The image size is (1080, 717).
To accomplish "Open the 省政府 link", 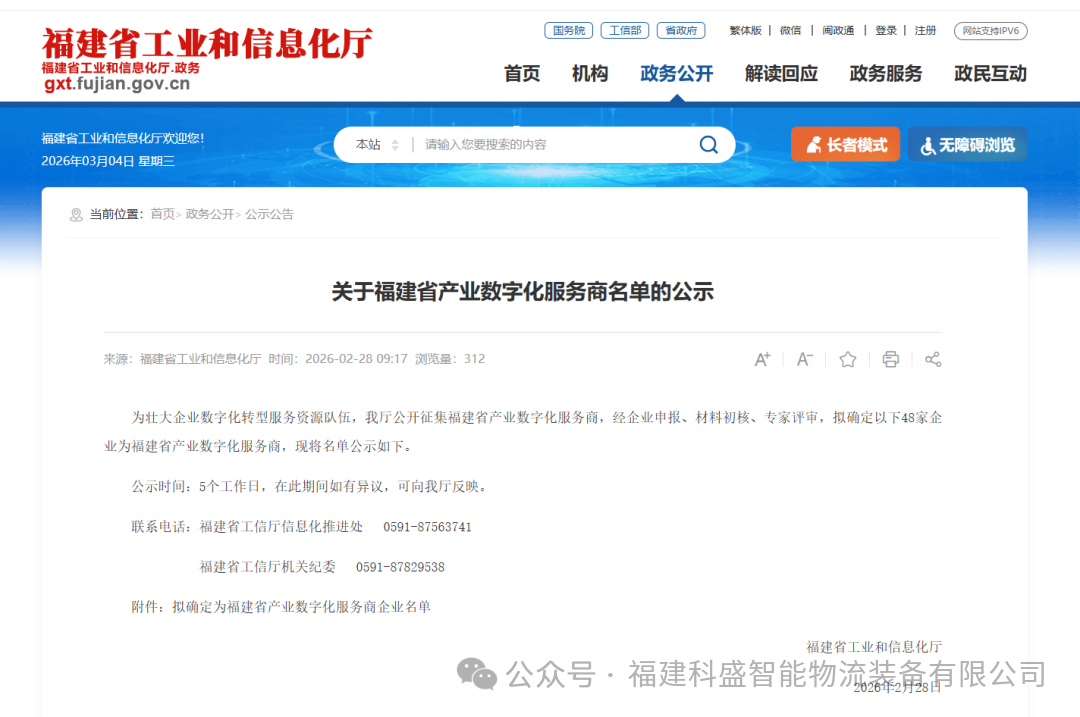I will 680,31.
